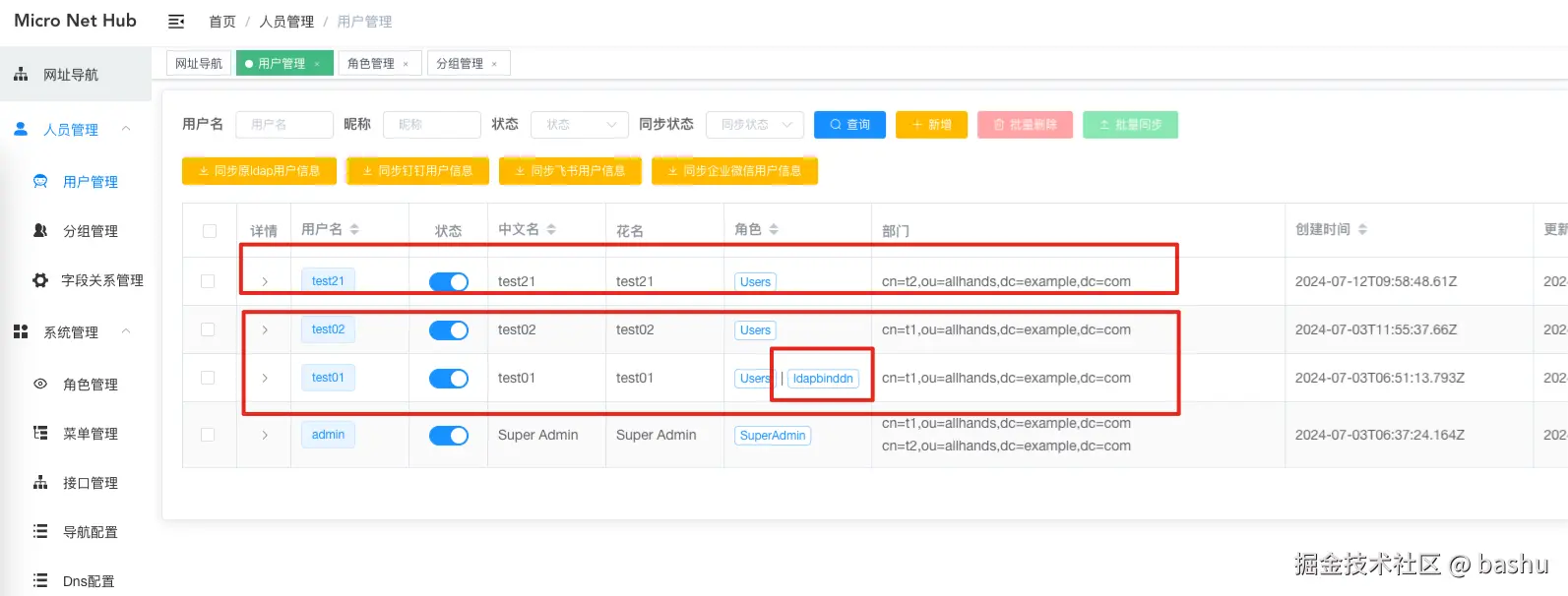Focus the 用户名 search input

[284, 125]
